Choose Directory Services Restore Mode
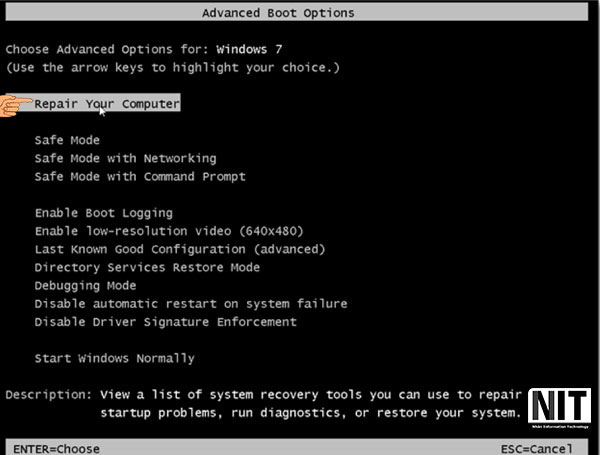The width and height of the screenshot is (600, 455). [x=147, y=267]
